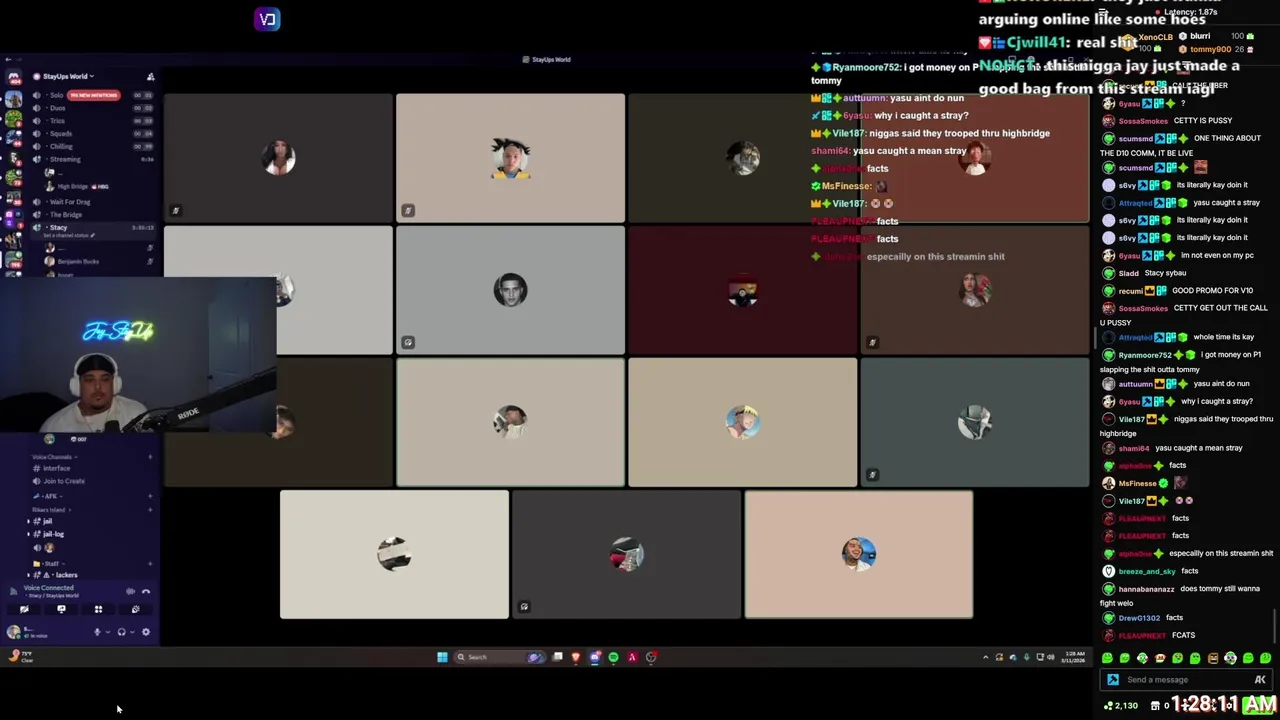Expand the jail channel threads
This screenshot has width=1280, height=720.
pyautogui.click(x=28, y=521)
